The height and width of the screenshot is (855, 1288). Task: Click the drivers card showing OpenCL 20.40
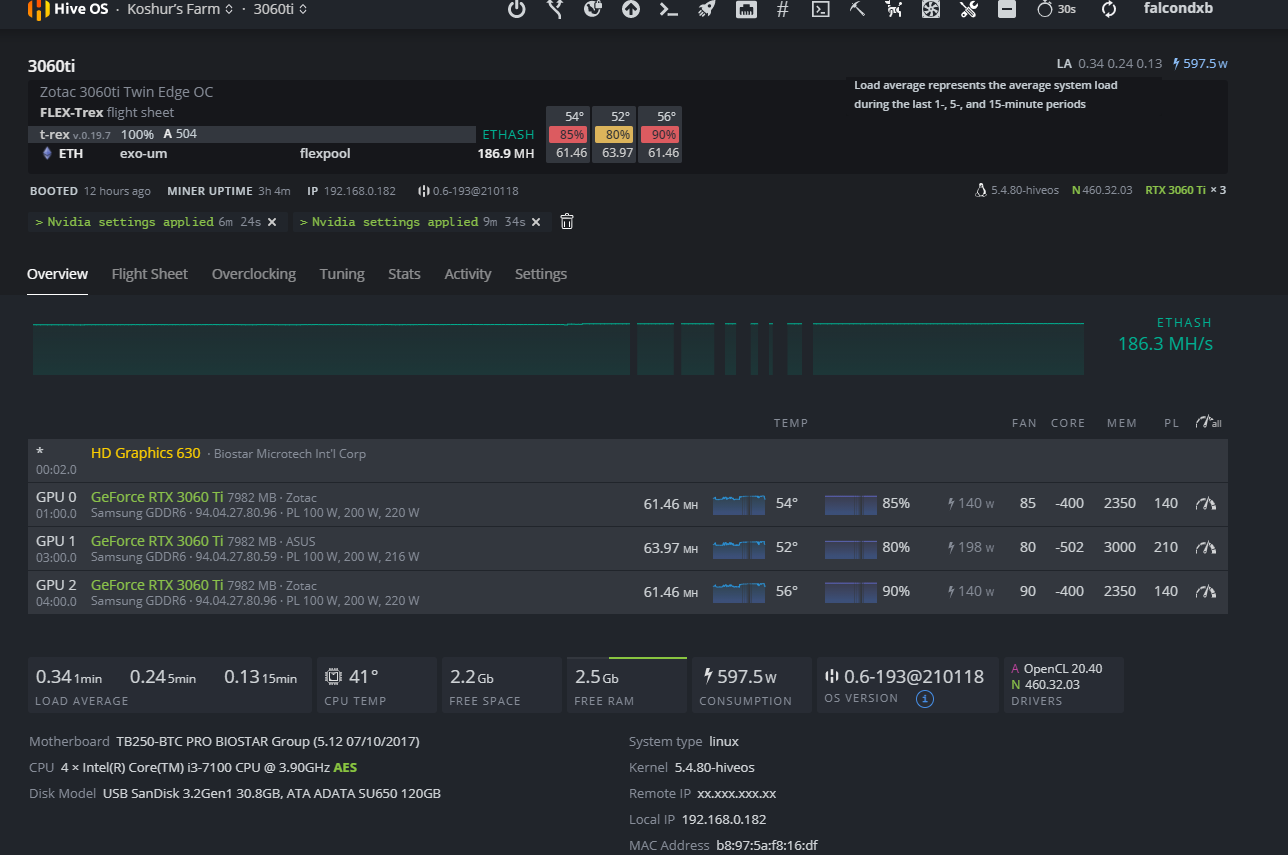click(1063, 685)
